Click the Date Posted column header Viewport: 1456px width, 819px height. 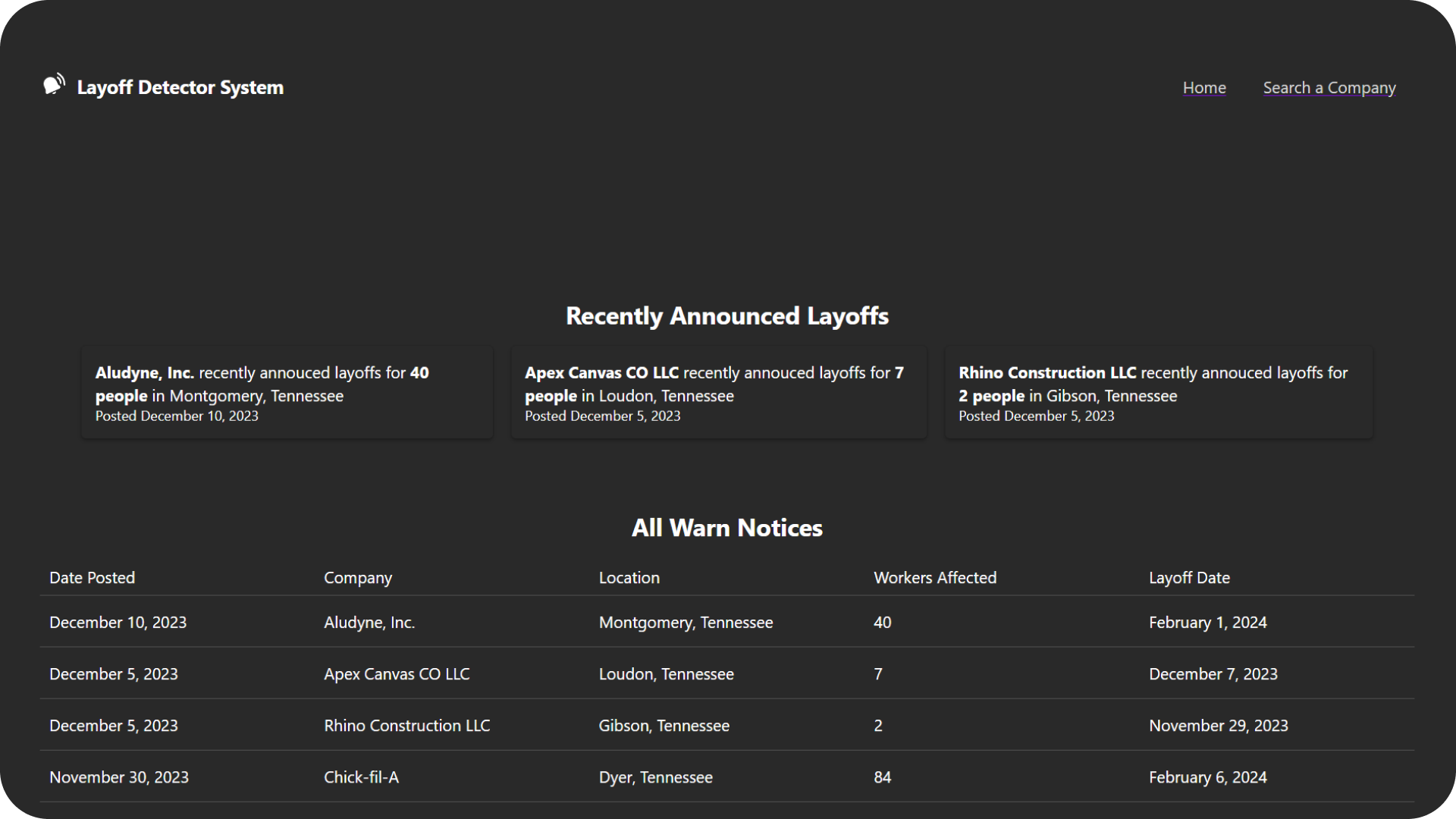click(x=92, y=578)
